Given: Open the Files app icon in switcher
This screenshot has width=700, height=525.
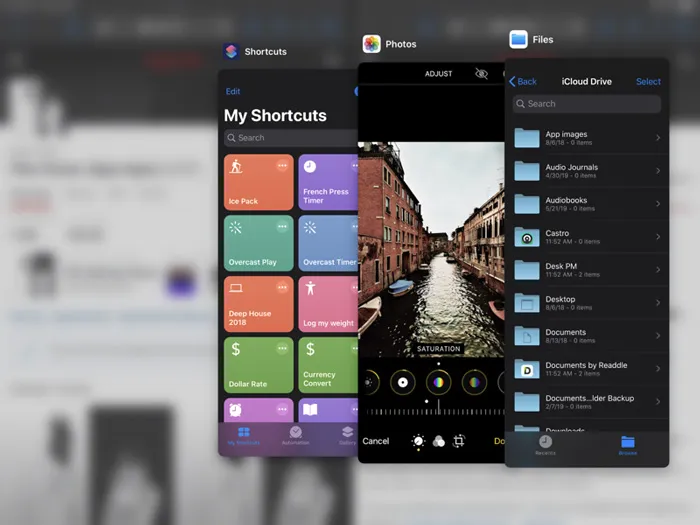Looking at the screenshot, I should (518, 40).
